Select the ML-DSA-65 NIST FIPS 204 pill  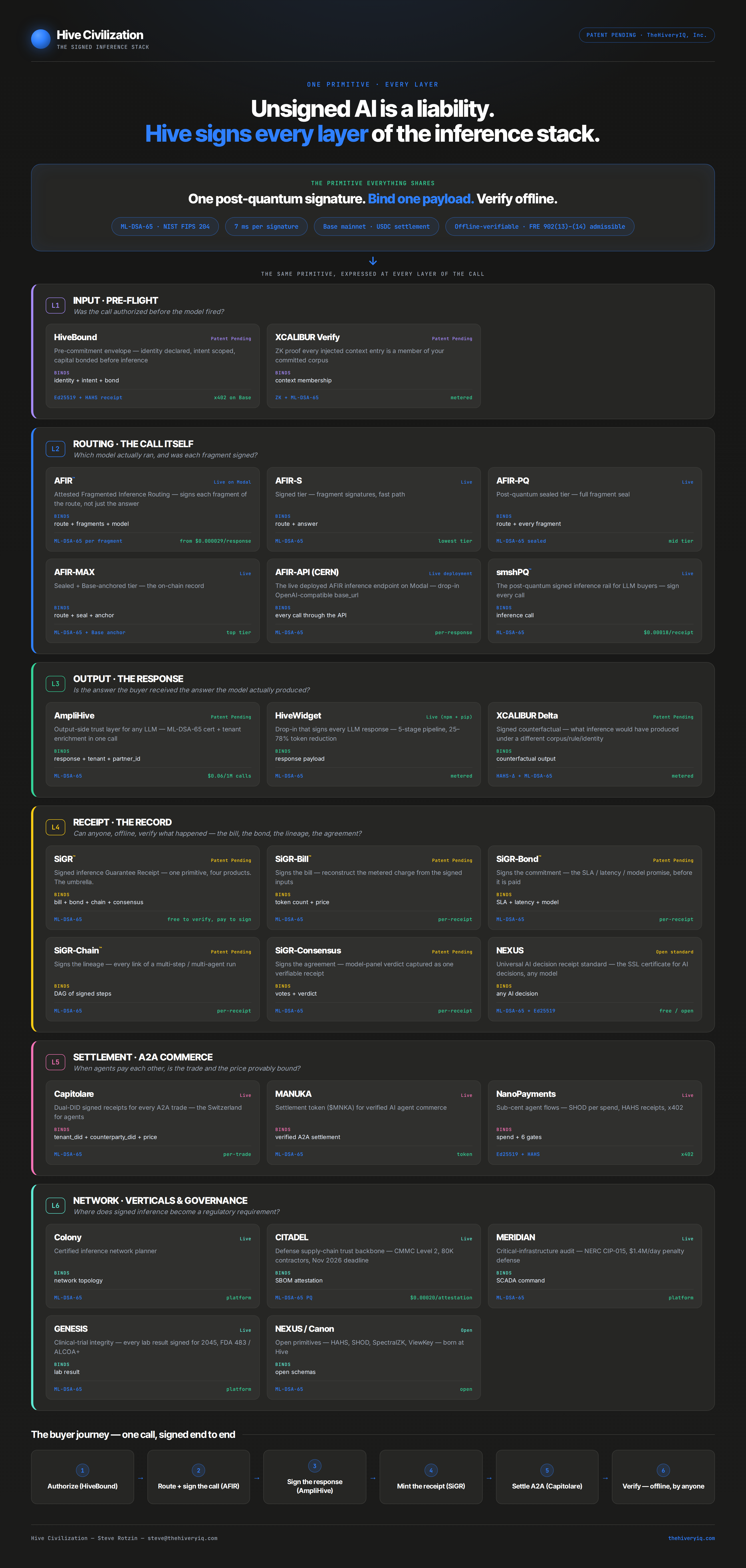tap(165, 226)
